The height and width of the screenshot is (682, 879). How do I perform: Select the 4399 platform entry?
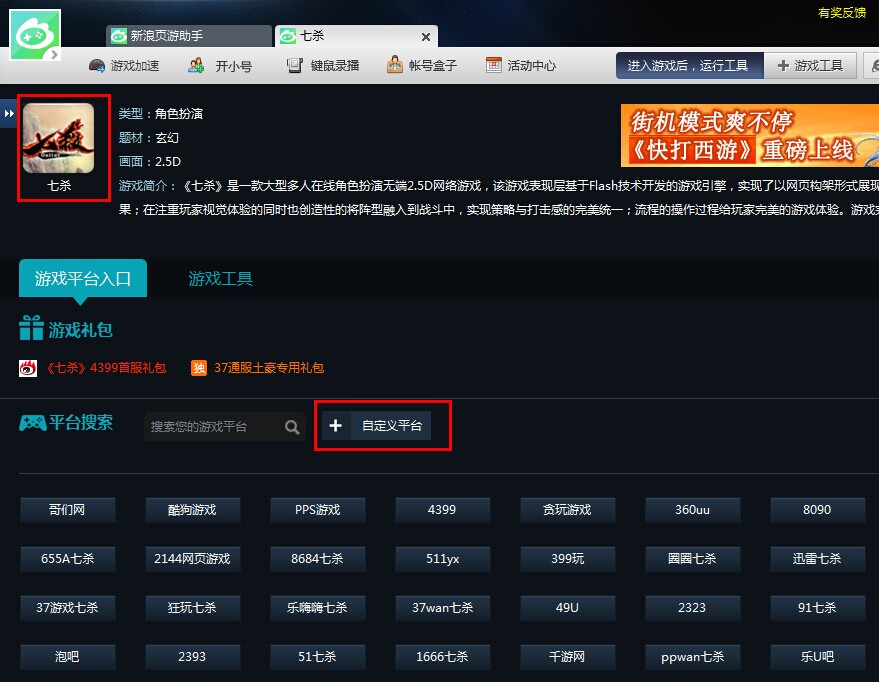pos(442,509)
